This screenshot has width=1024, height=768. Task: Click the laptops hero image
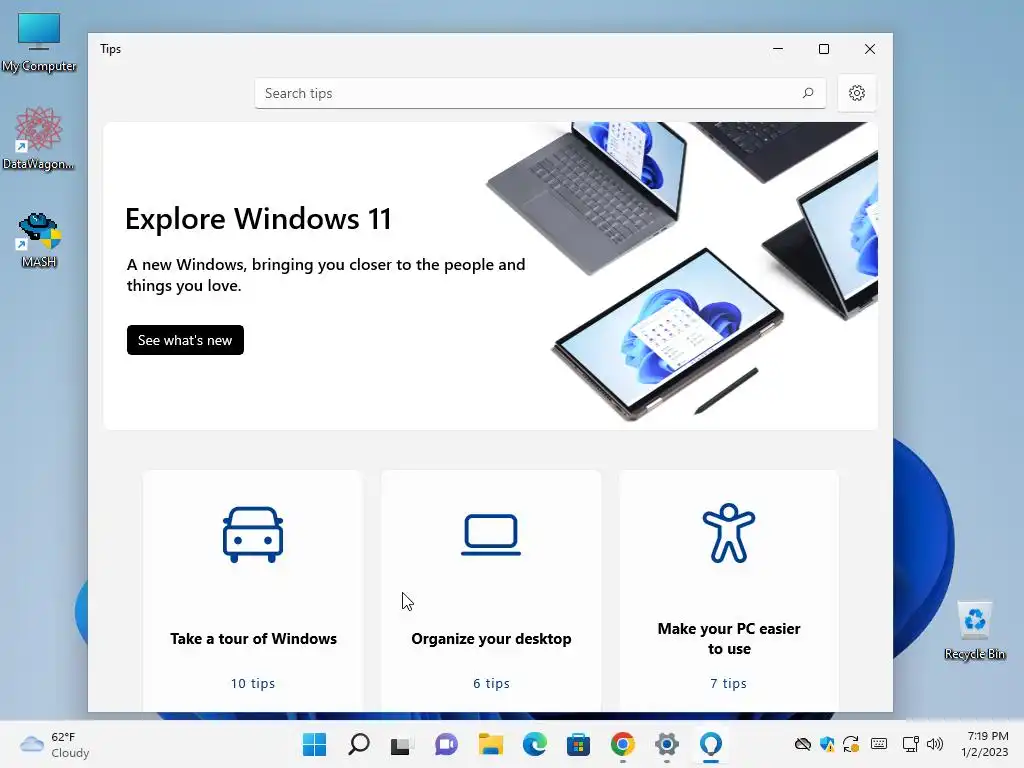point(682,271)
